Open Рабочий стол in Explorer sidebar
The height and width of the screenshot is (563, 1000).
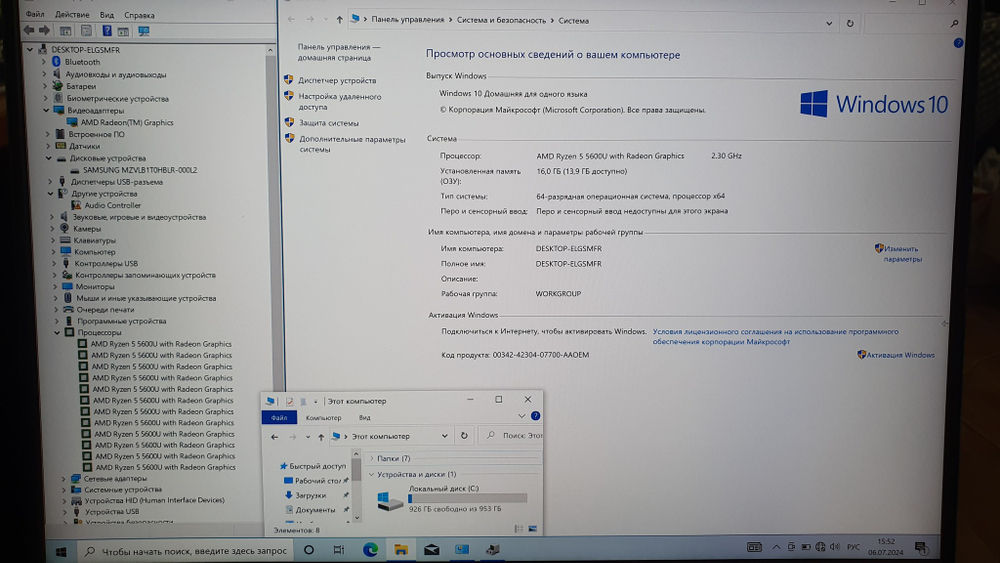[x=317, y=481]
